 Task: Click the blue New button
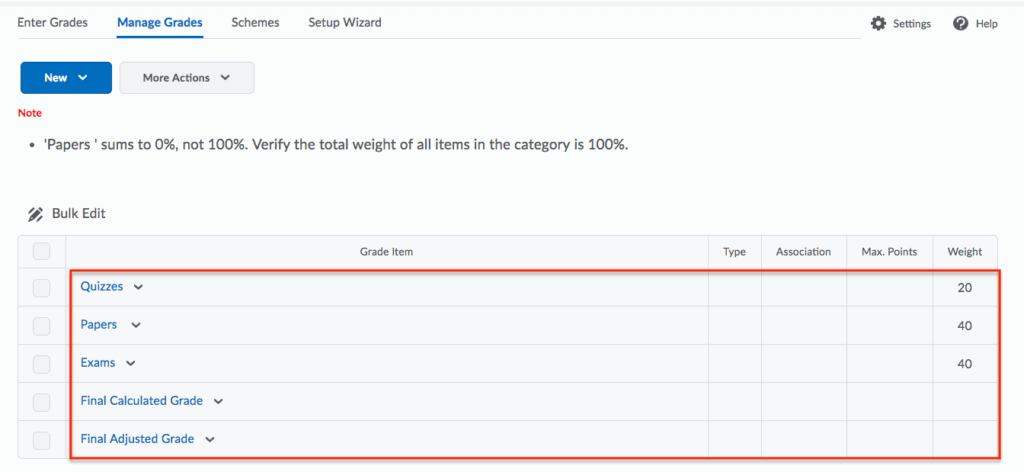coord(65,78)
